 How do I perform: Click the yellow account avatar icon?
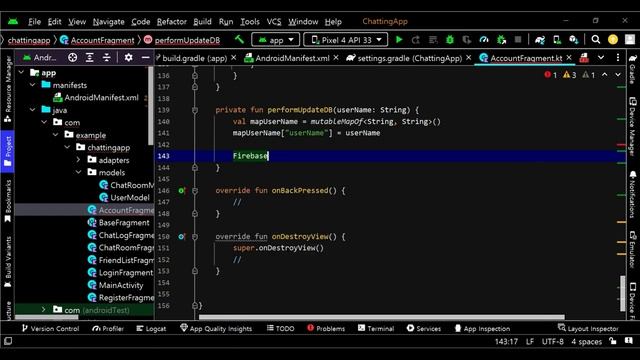[x=613, y=40]
